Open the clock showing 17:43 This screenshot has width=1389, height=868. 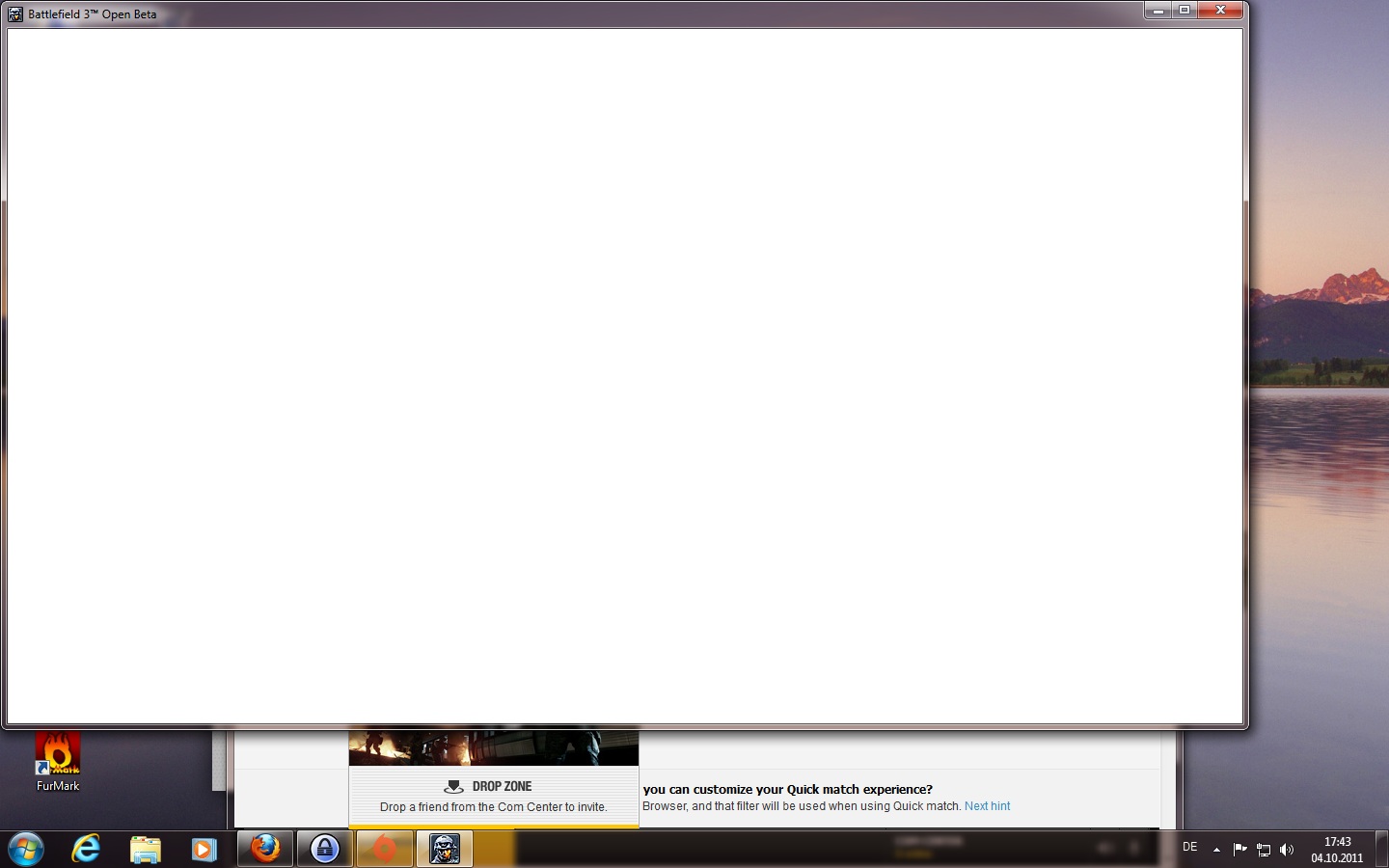pyautogui.click(x=1337, y=850)
